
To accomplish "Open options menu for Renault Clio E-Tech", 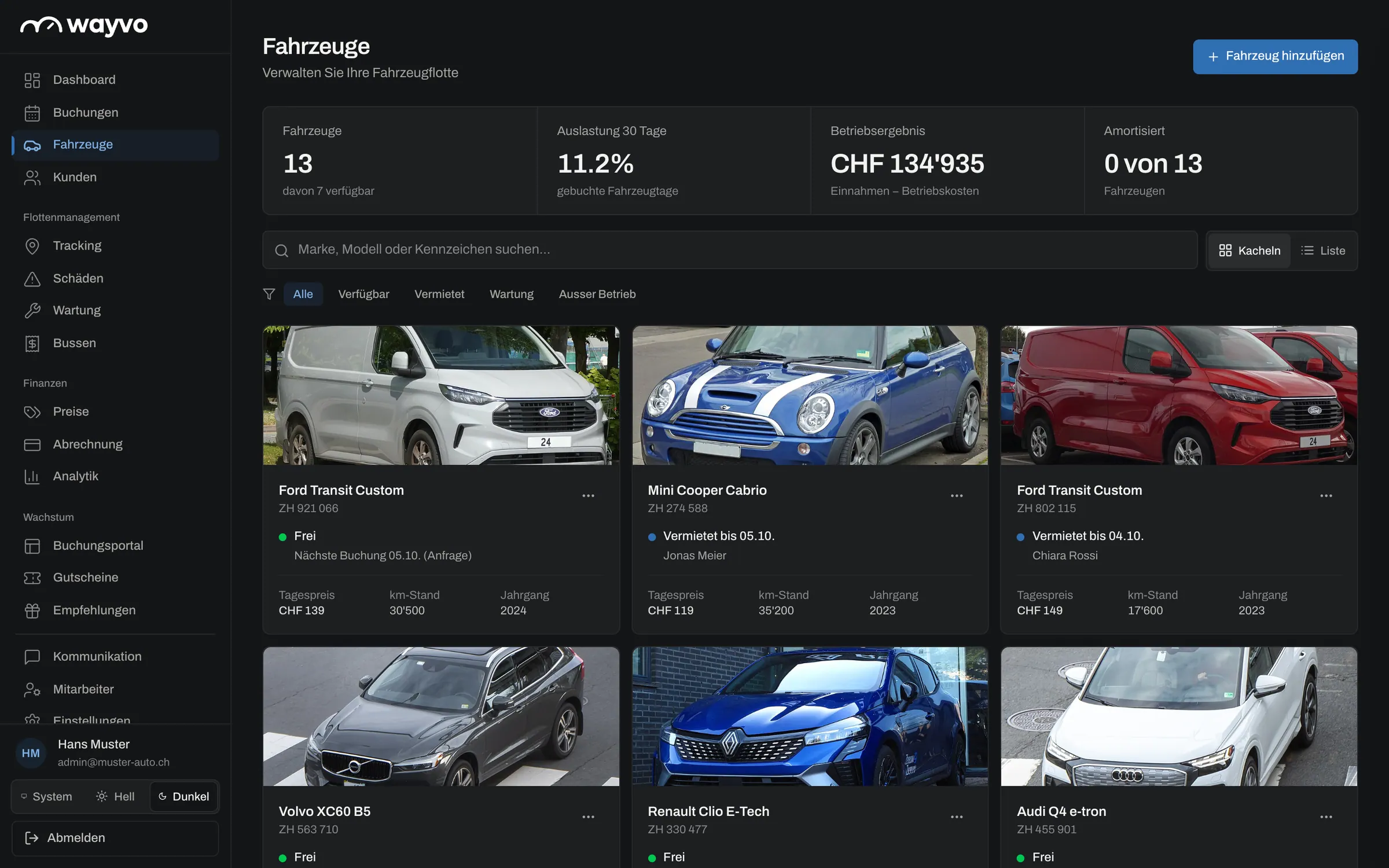I will [x=957, y=817].
